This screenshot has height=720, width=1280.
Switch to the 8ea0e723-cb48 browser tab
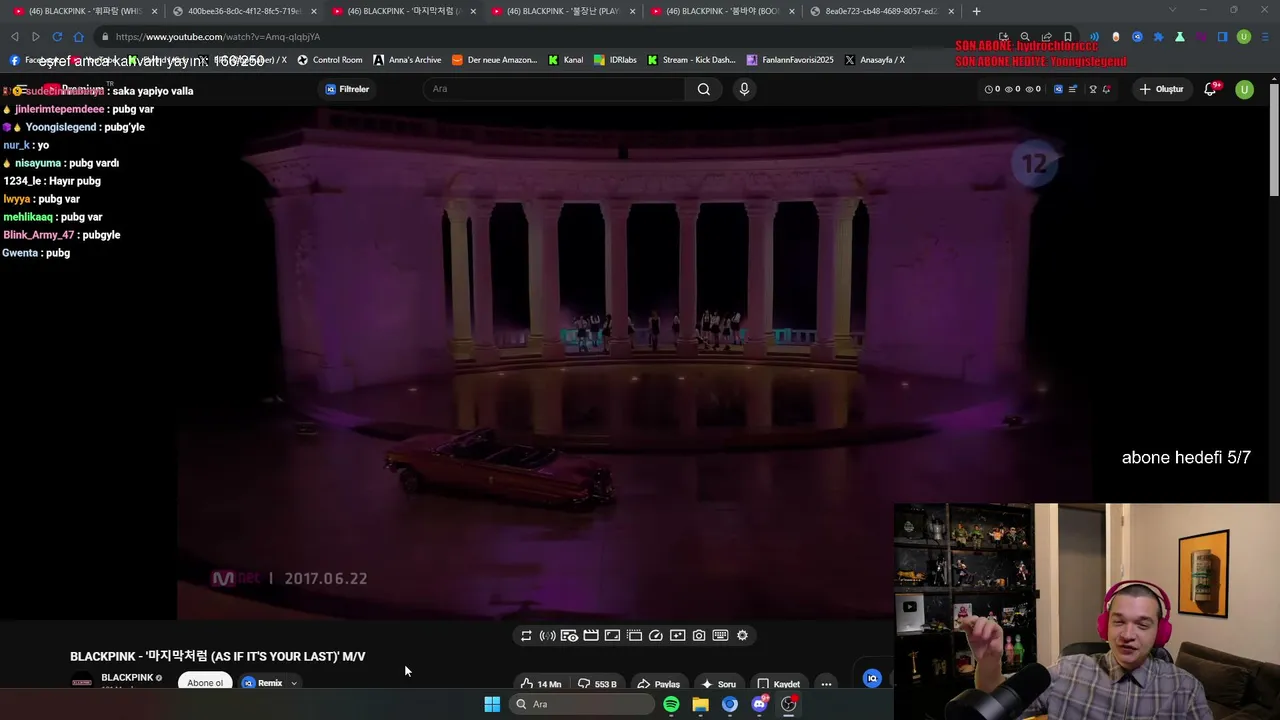point(882,11)
